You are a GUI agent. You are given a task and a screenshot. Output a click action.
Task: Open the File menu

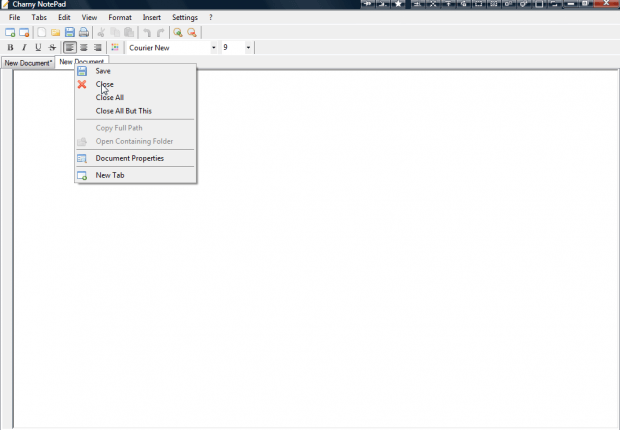[x=15, y=17]
